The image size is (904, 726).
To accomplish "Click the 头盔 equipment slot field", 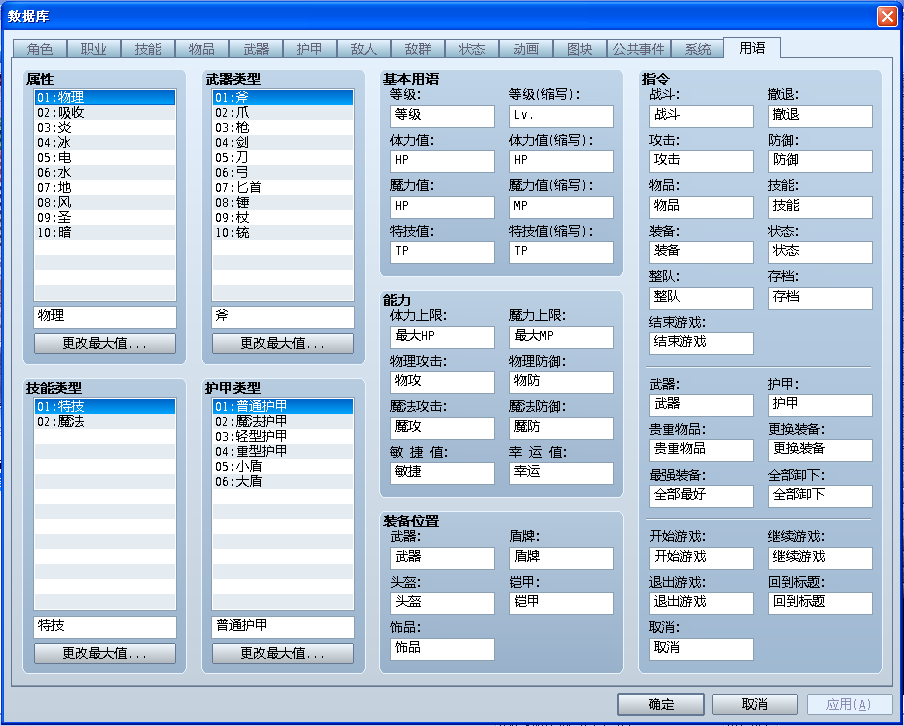I will [x=442, y=604].
